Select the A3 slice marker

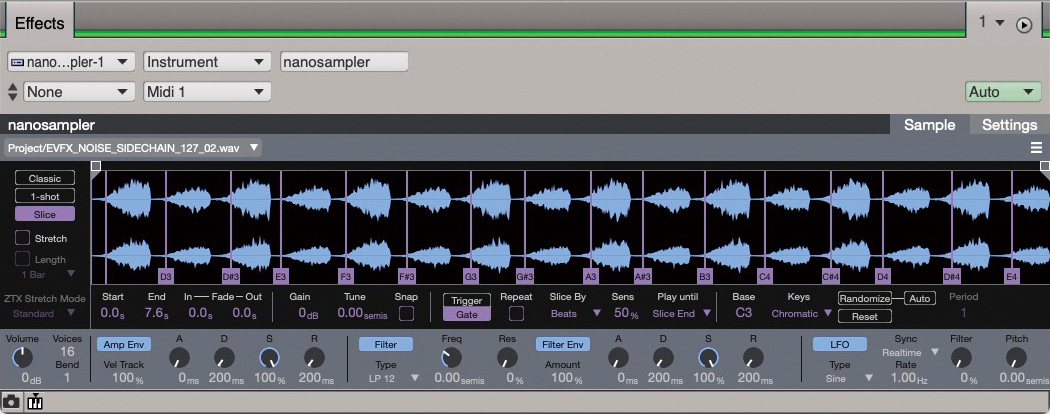[591, 276]
